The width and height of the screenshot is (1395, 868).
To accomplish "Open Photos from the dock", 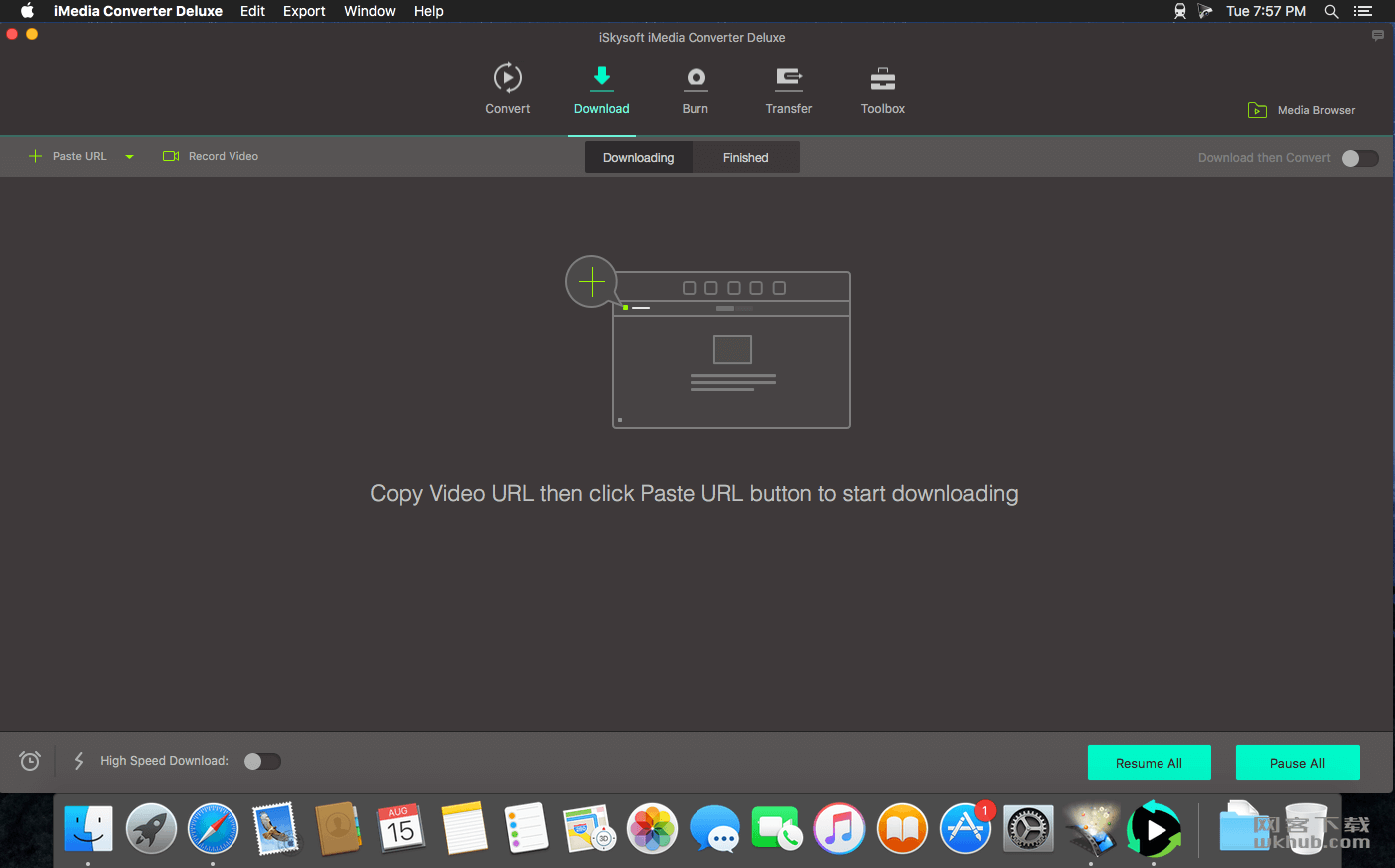I will click(652, 829).
